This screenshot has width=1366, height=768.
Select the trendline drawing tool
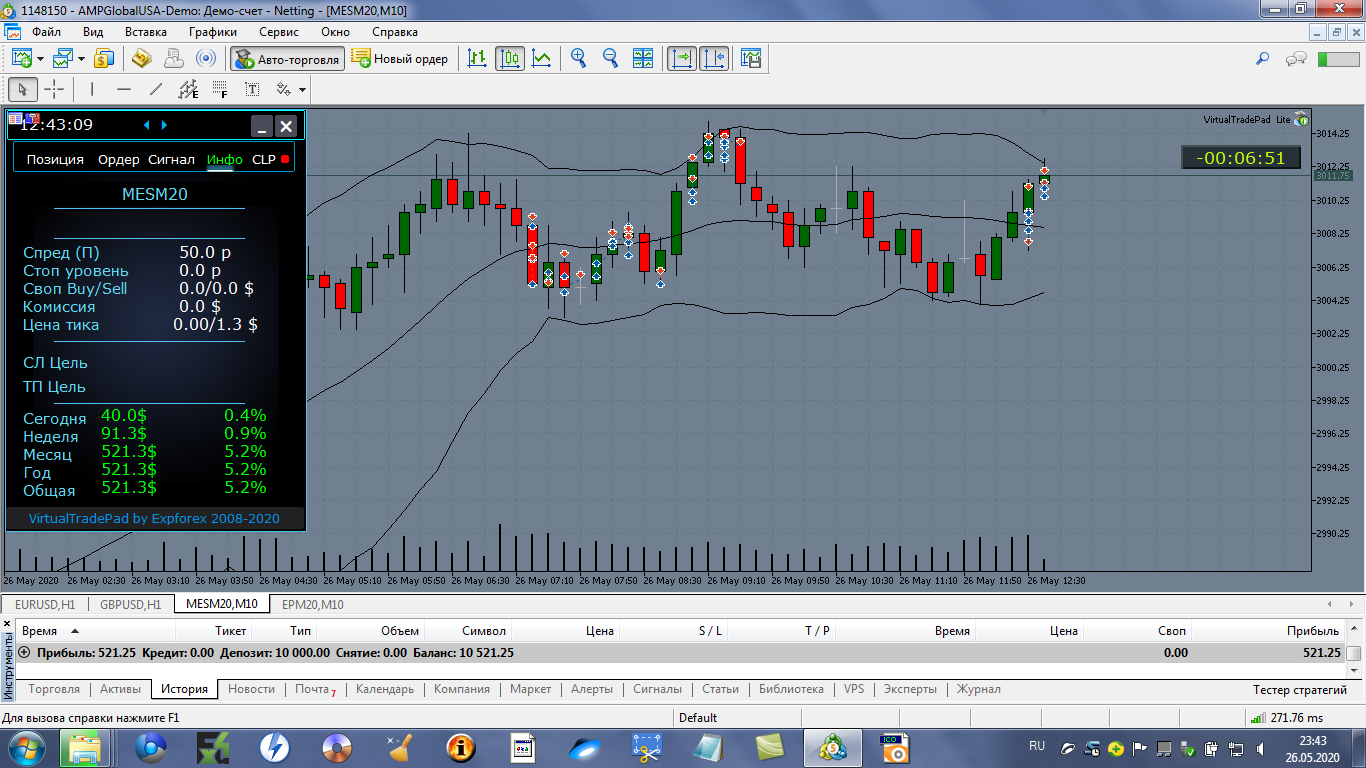tap(156, 90)
